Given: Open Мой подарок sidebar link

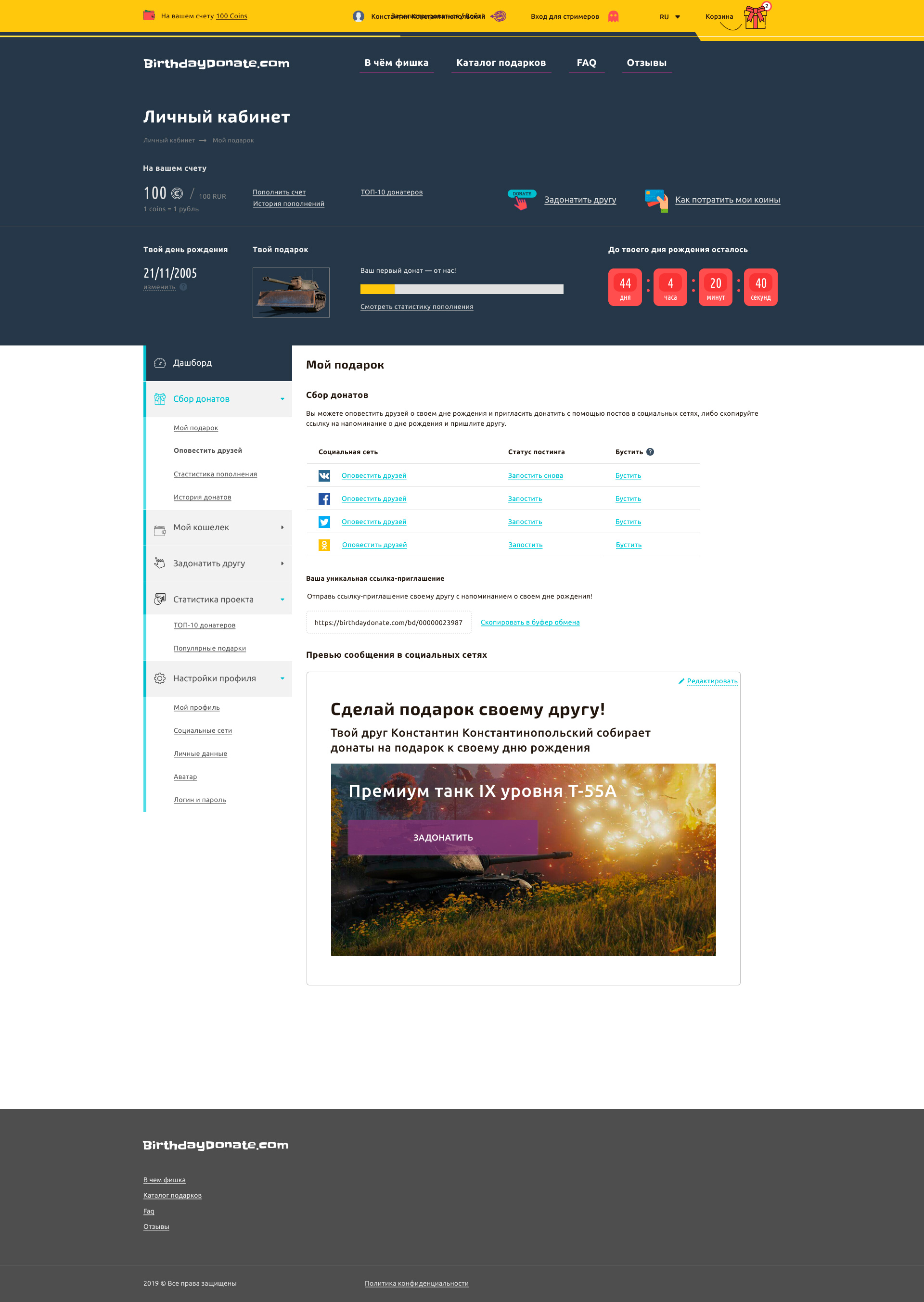Looking at the screenshot, I should (x=196, y=428).
